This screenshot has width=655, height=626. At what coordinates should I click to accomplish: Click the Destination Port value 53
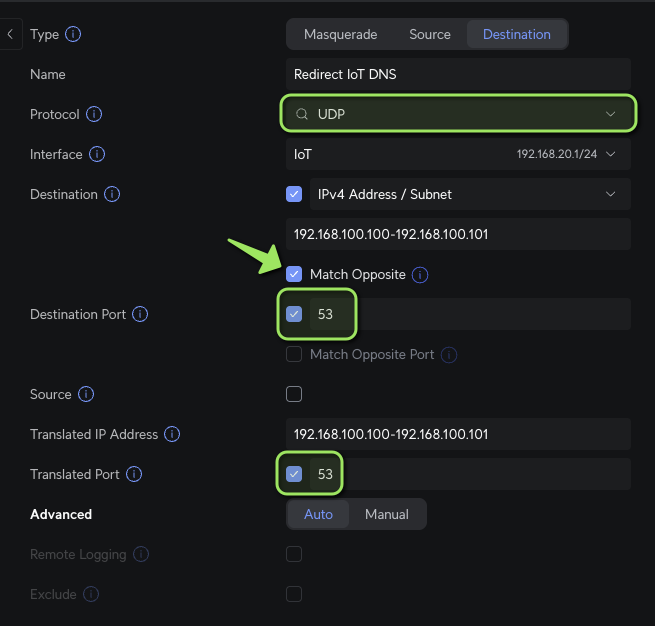[x=325, y=314]
